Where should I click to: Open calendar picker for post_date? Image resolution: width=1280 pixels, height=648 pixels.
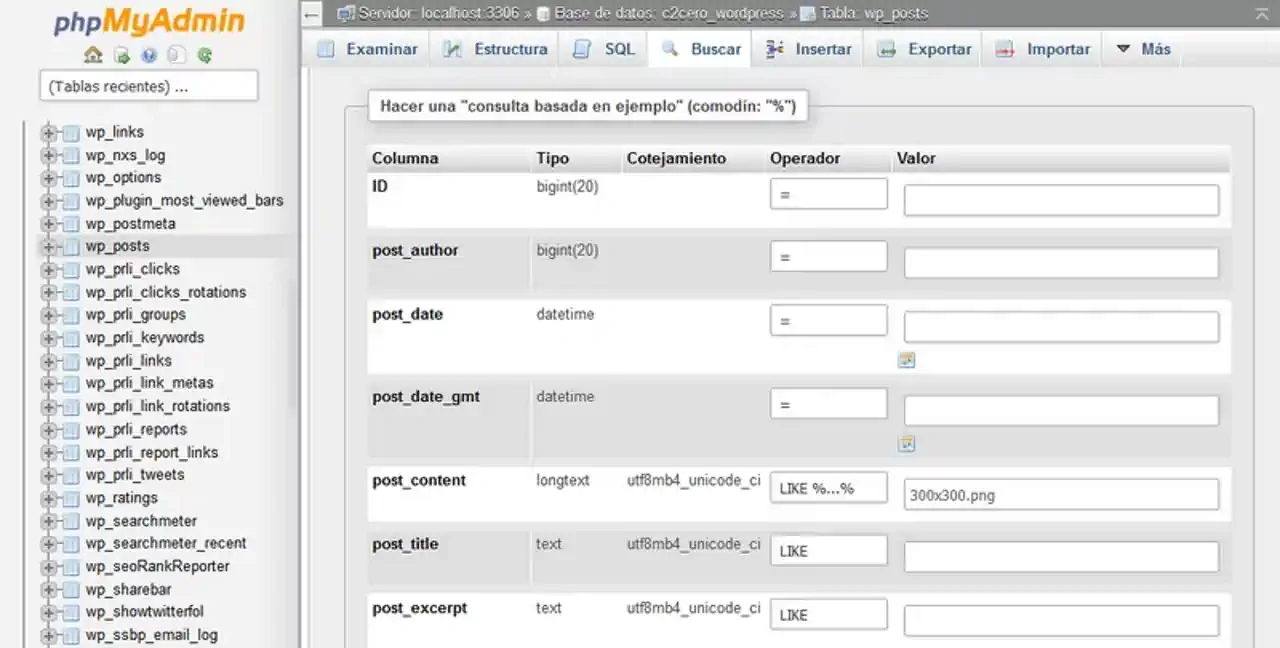[x=907, y=360]
